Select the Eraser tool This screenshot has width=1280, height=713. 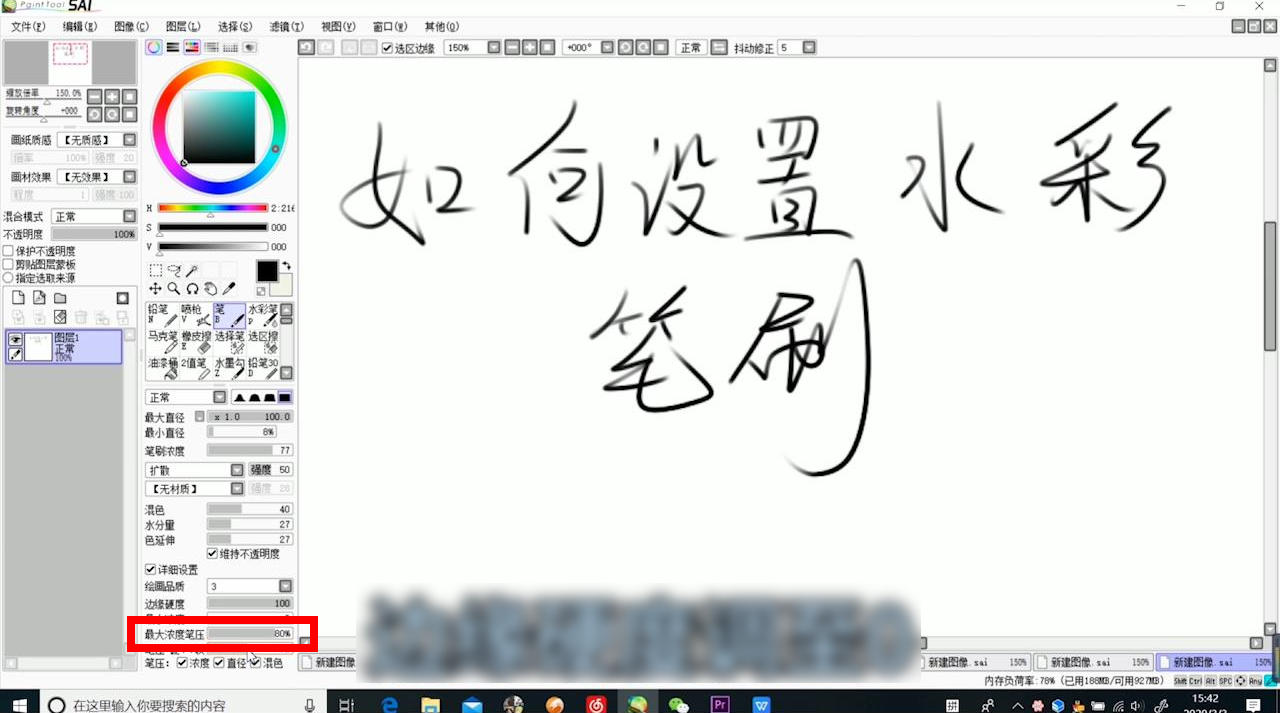click(x=196, y=340)
